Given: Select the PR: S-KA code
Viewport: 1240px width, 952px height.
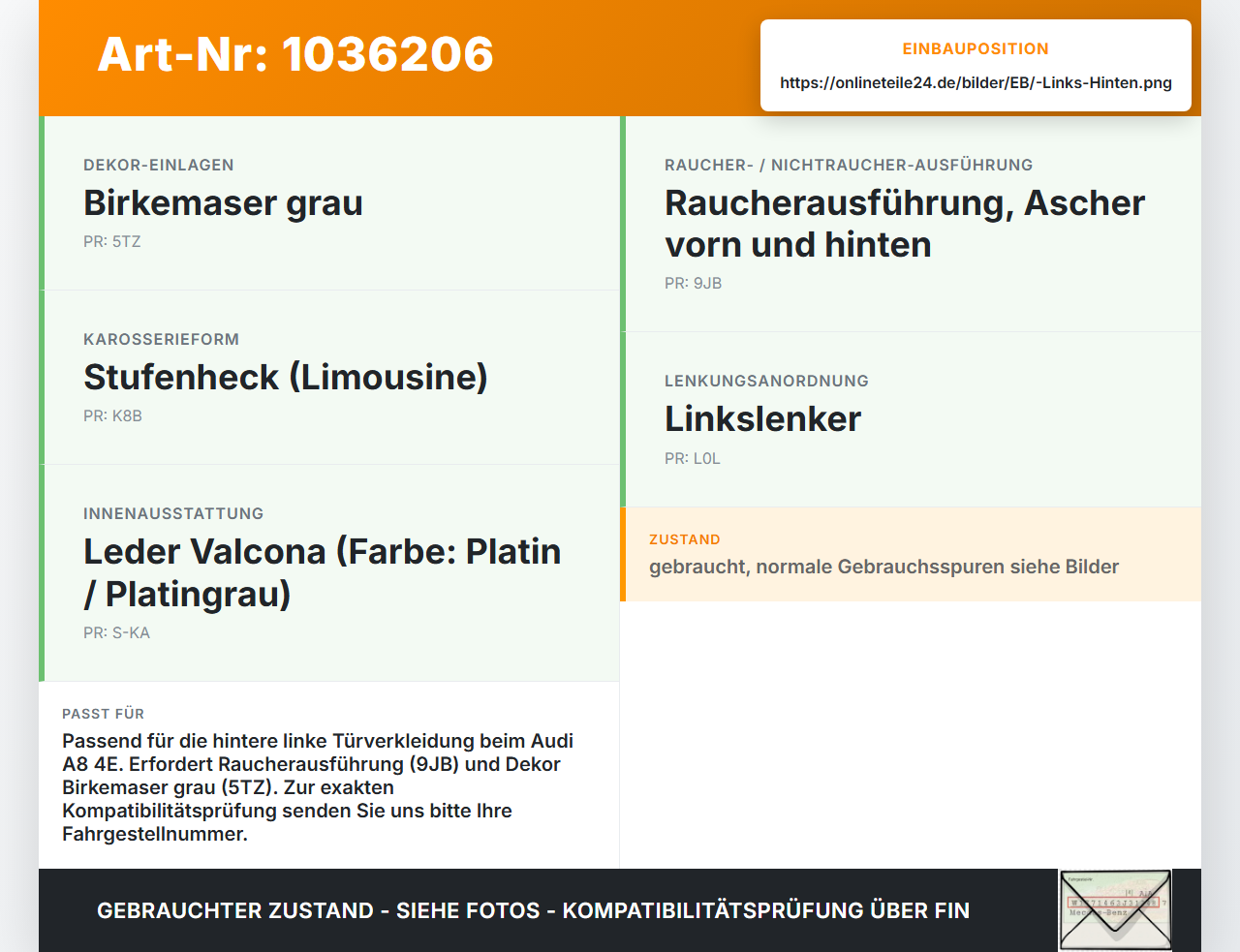Looking at the screenshot, I should tap(116, 632).
